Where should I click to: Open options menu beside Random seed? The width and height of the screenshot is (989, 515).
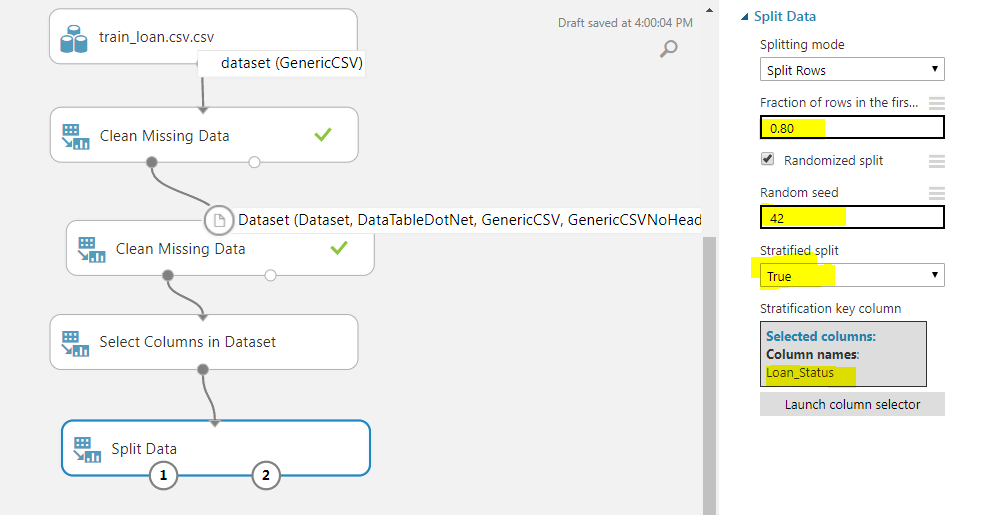936,193
